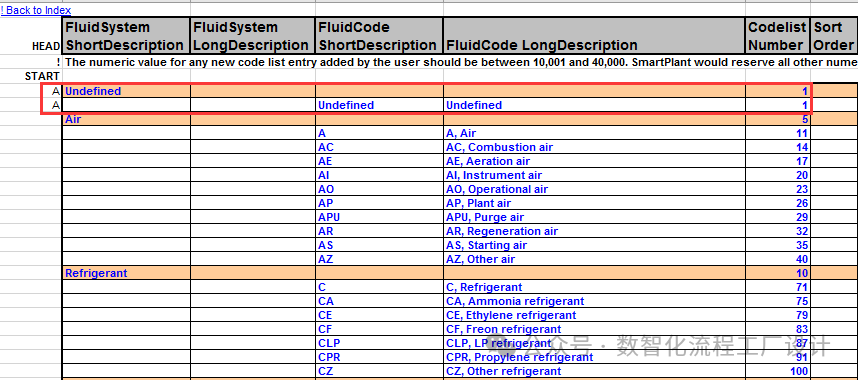
Task: Click the Codelist Number header cell
Action: coord(778,36)
